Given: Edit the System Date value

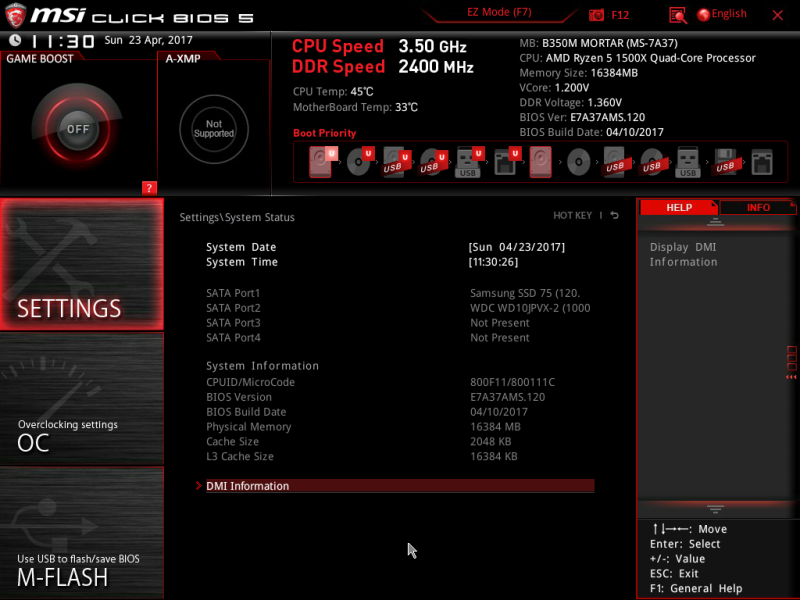Looking at the screenshot, I should click(516, 247).
